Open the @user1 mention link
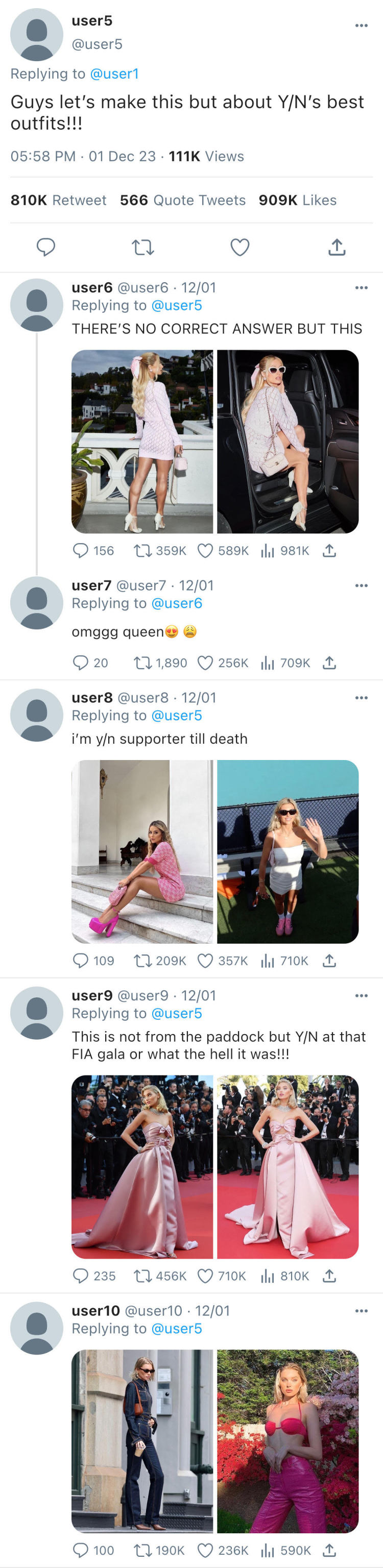Screen dimensions: 383x1568 point(114,73)
